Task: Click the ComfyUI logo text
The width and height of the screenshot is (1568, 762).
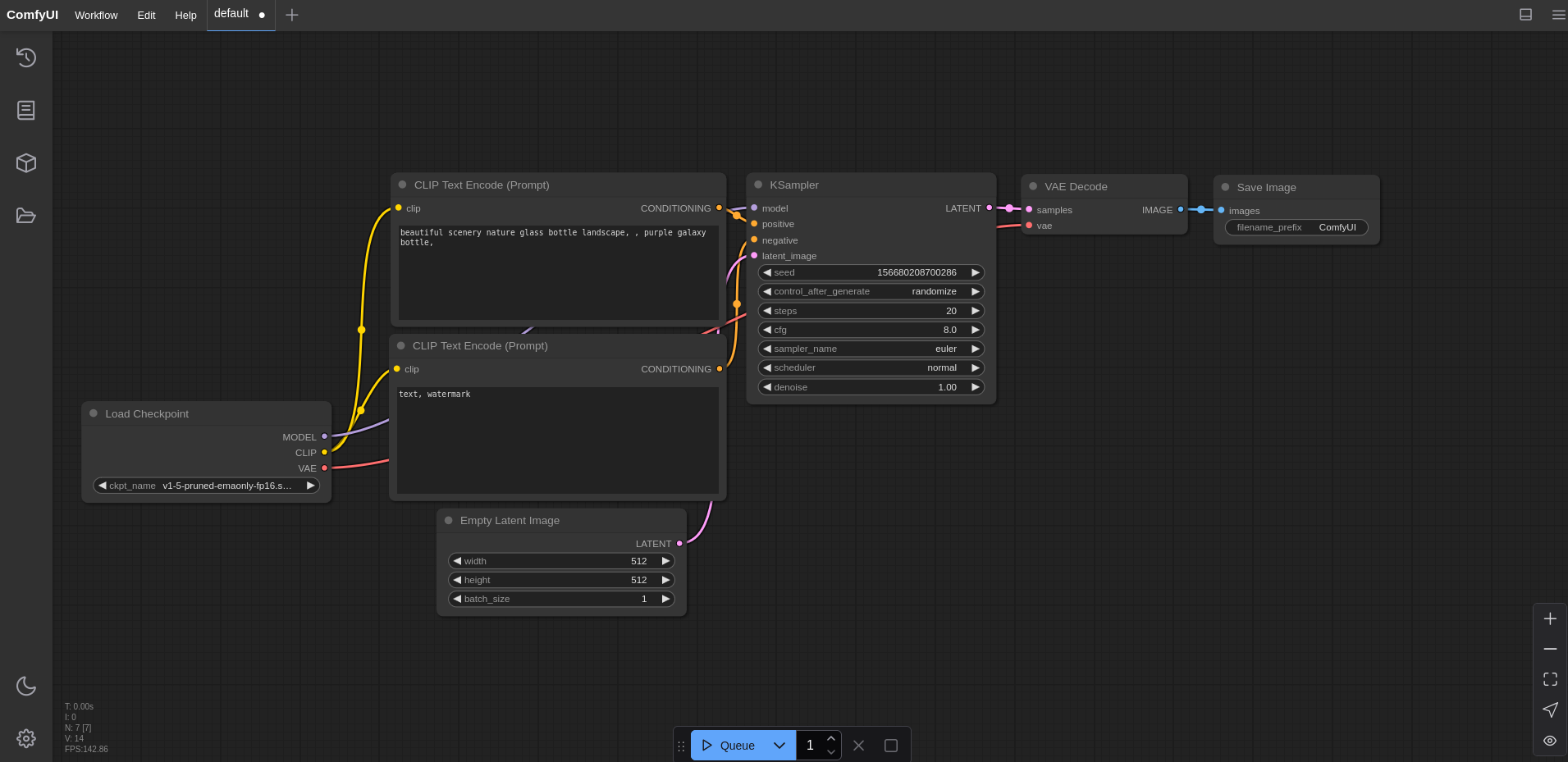Action: tap(32, 15)
